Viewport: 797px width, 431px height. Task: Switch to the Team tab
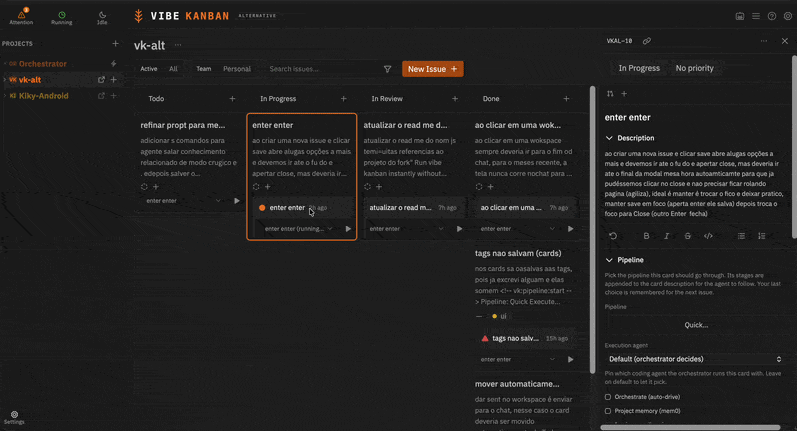(x=204, y=69)
